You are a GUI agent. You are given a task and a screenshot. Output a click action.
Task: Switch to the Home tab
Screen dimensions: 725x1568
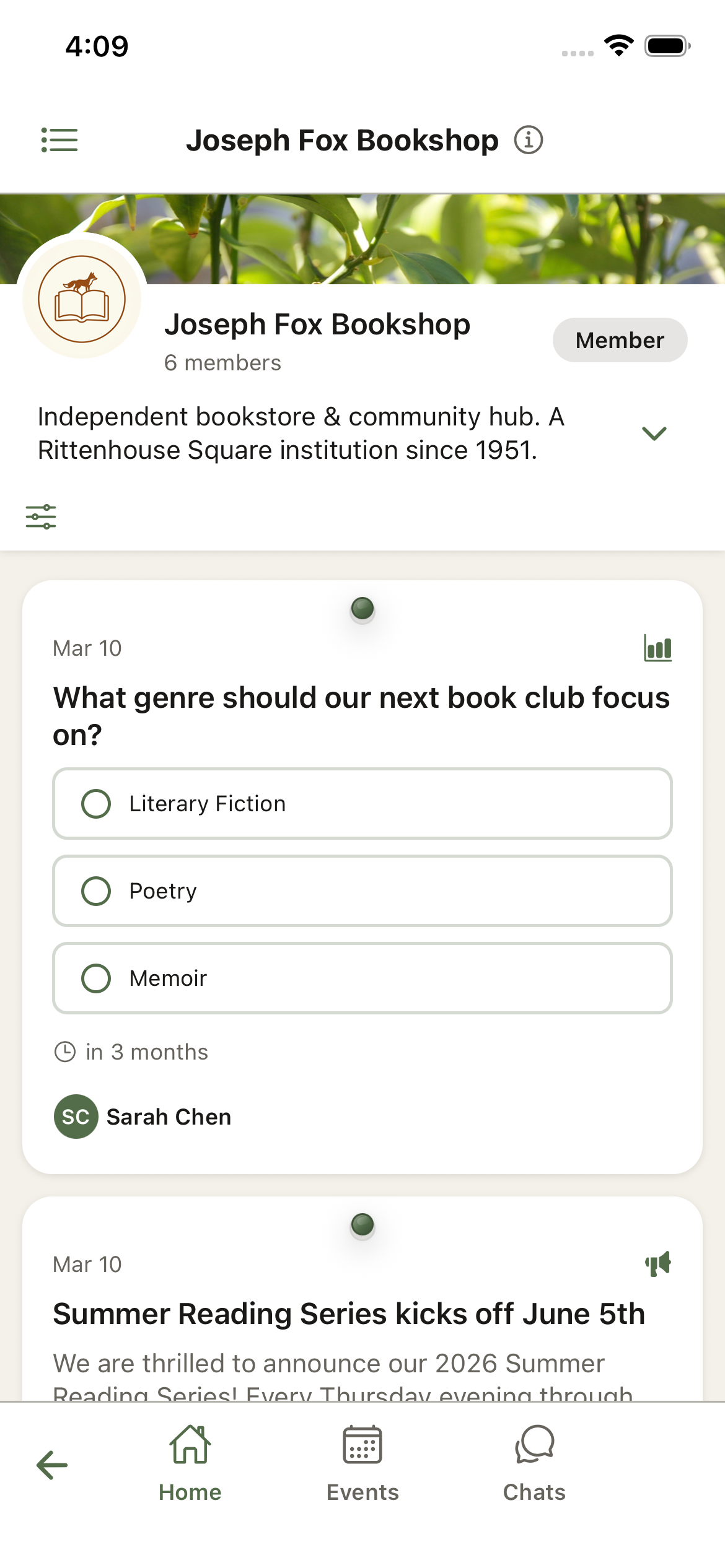click(x=190, y=1464)
